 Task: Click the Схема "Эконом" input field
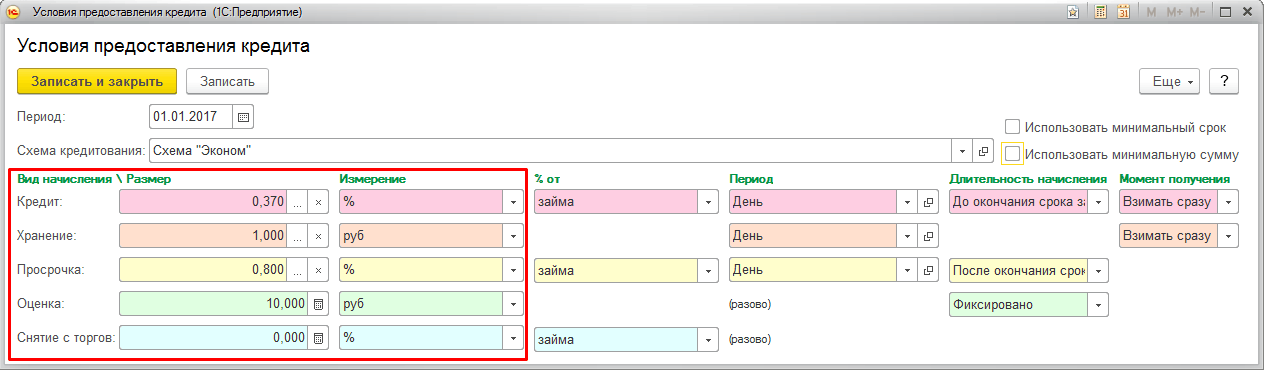(x=550, y=151)
